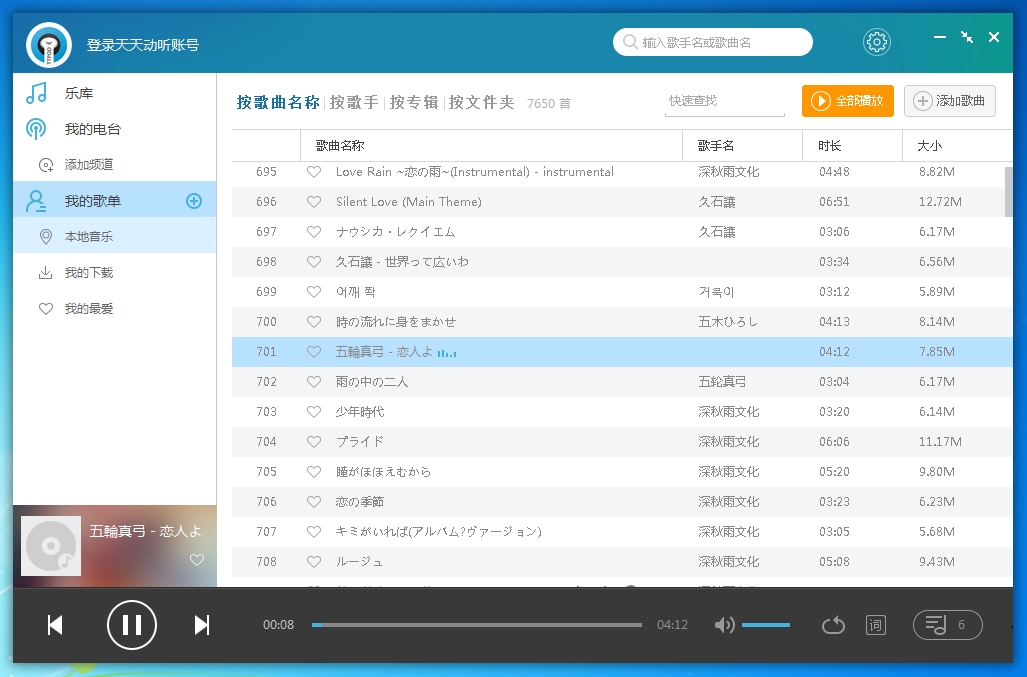
Task: Pause the current song
Action: tap(132, 625)
